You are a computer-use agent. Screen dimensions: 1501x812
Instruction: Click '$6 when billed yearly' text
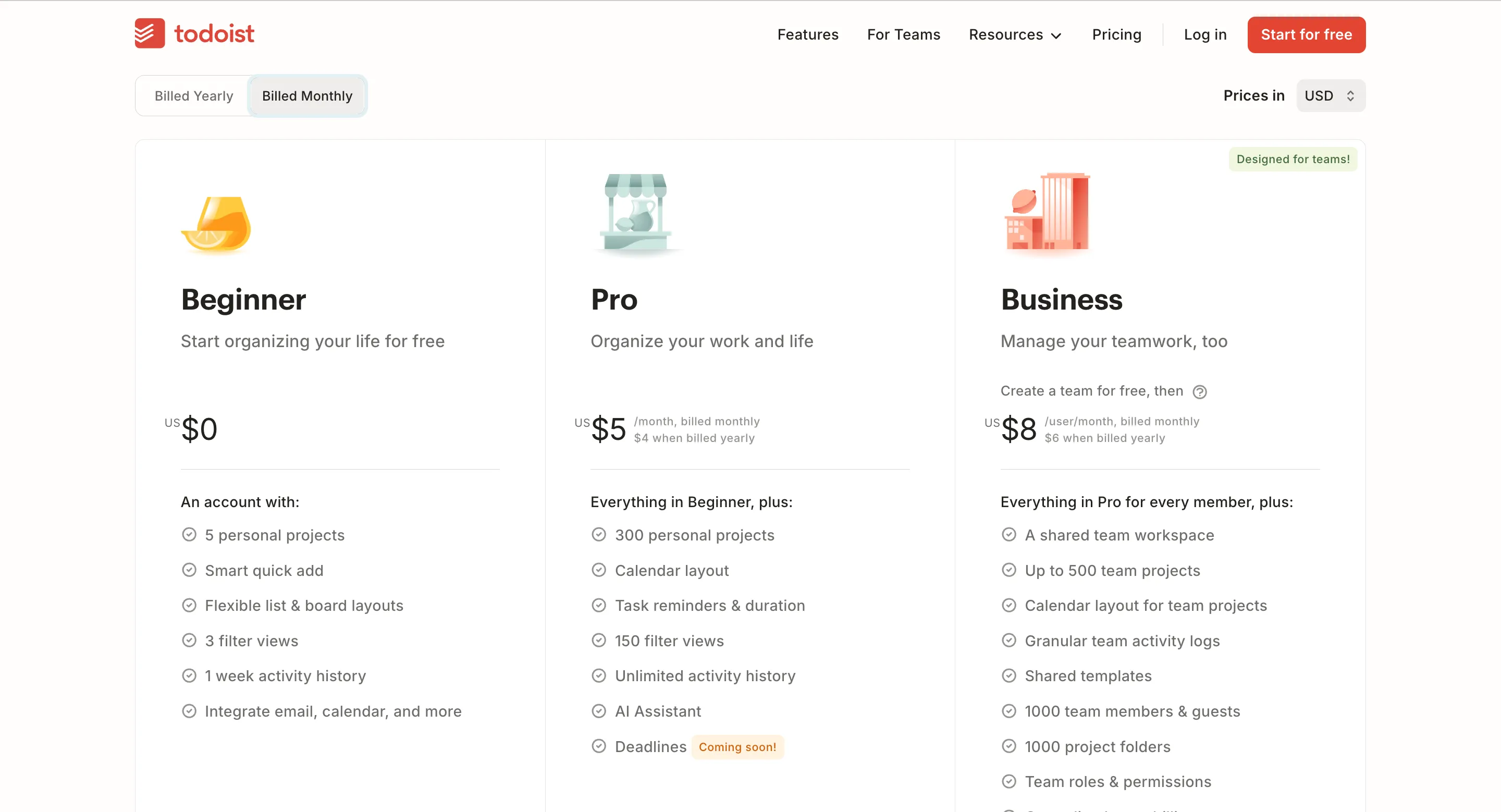click(1105, 438)
